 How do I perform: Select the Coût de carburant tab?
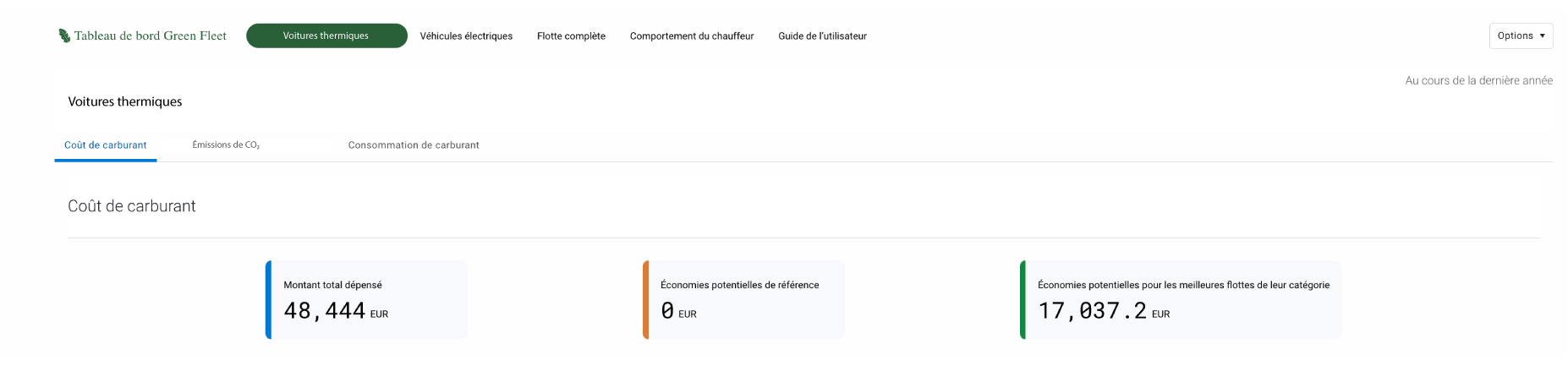[x=106, y=145]
